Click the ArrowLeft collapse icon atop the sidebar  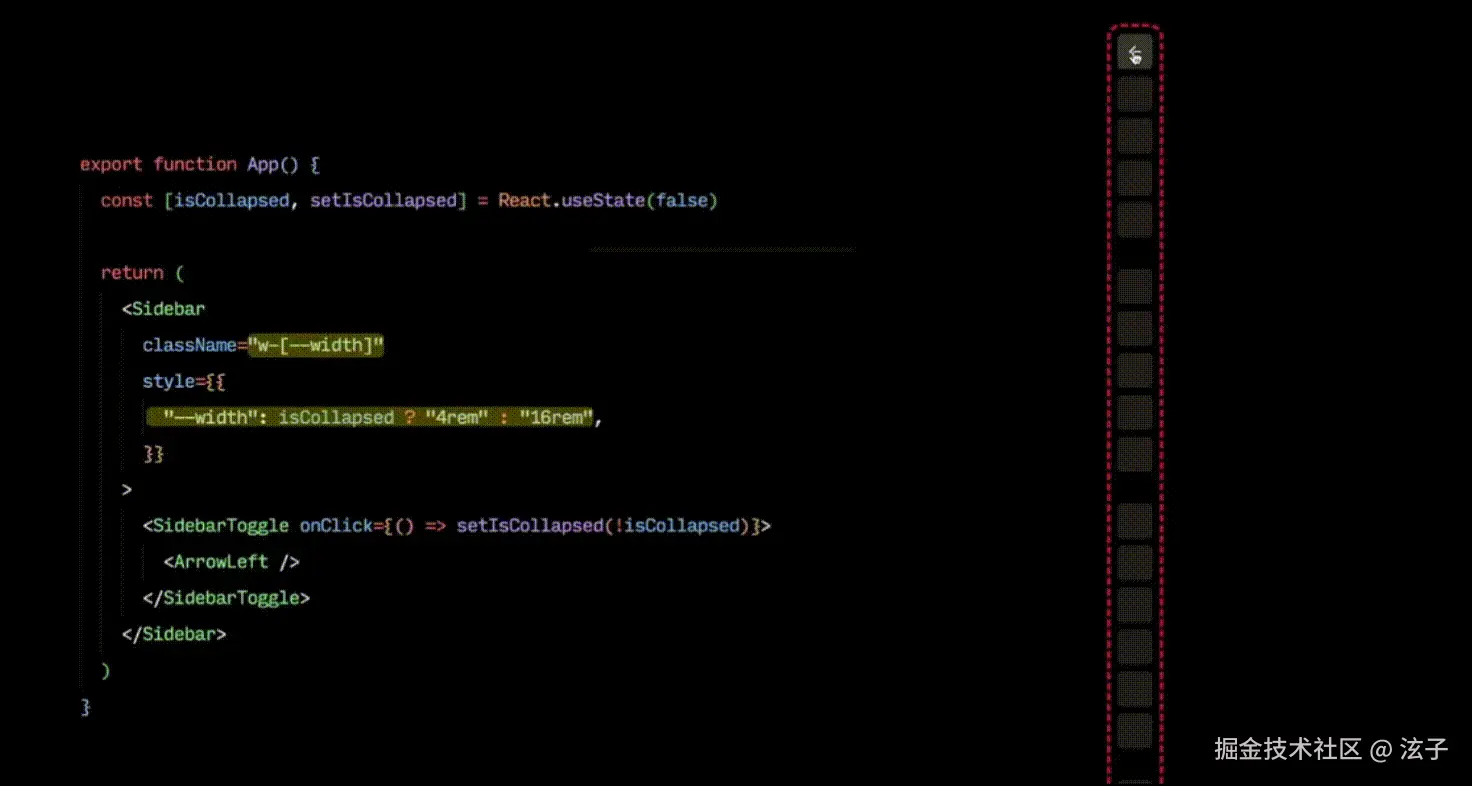click(x=1134, y=51)
